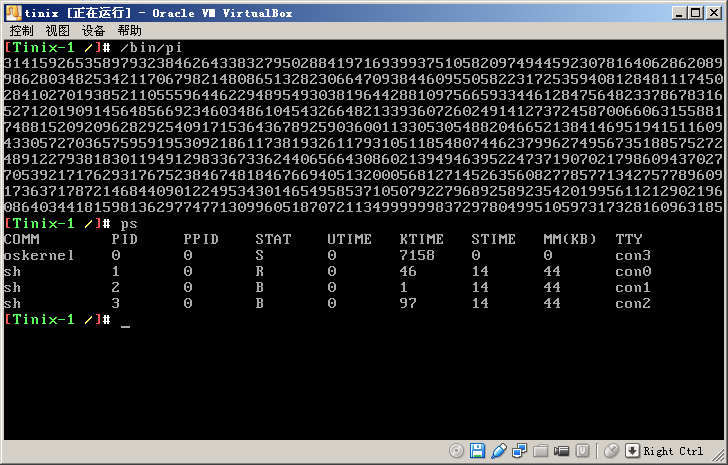Click the video capture status icon
This screenshot has height=465, width=728.
[x=561, y=451]
